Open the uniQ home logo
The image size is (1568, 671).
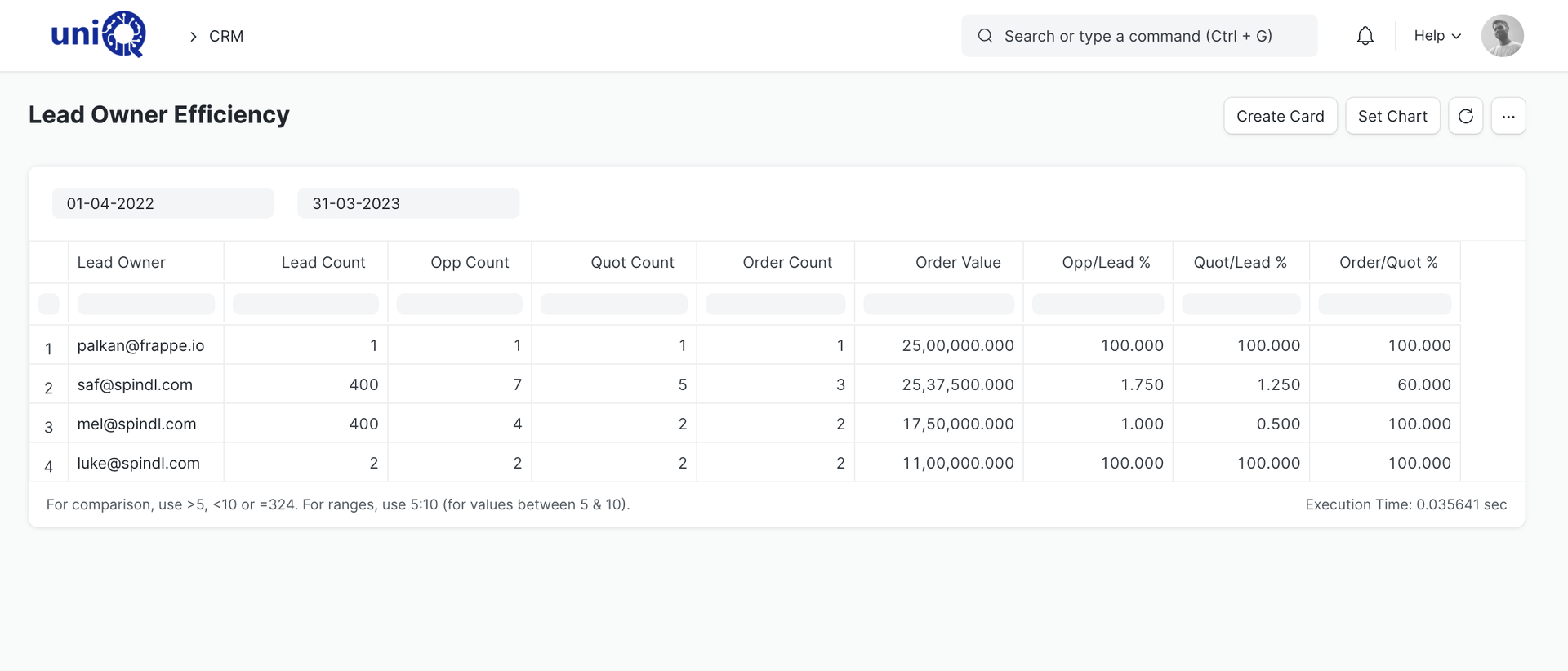click(x=98, y=34)
